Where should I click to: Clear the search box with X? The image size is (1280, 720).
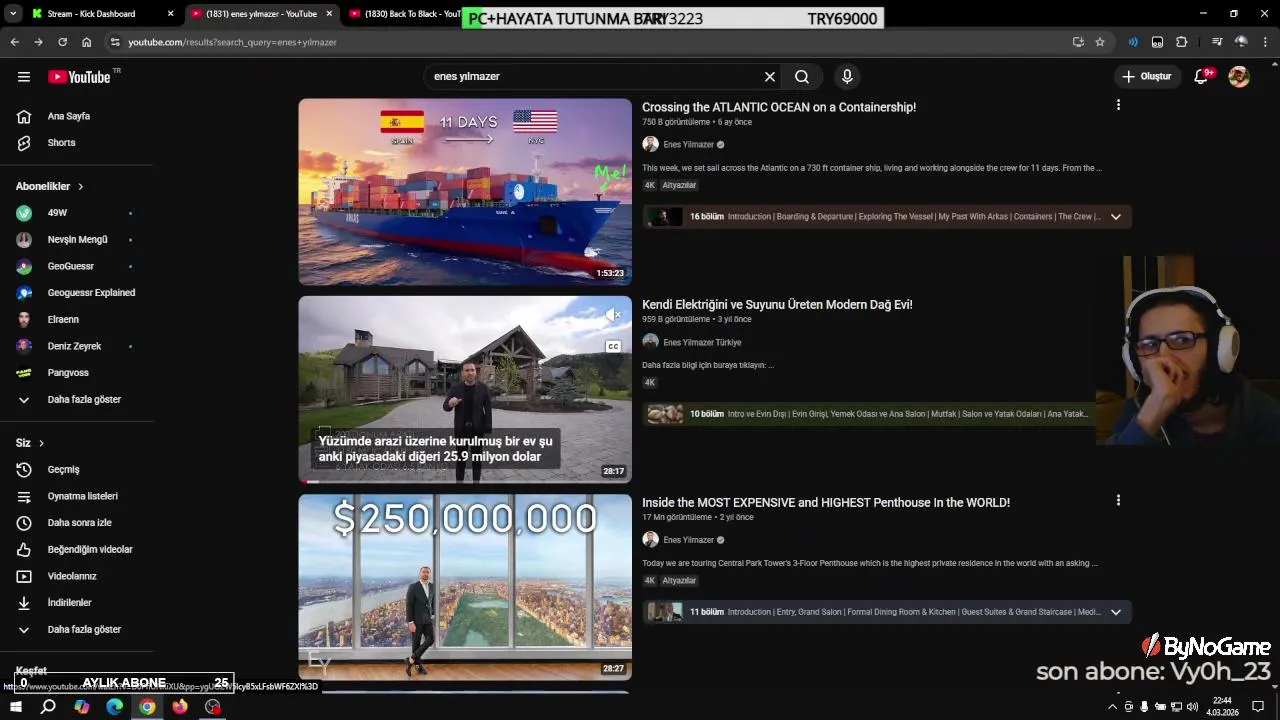pos(770,77)
